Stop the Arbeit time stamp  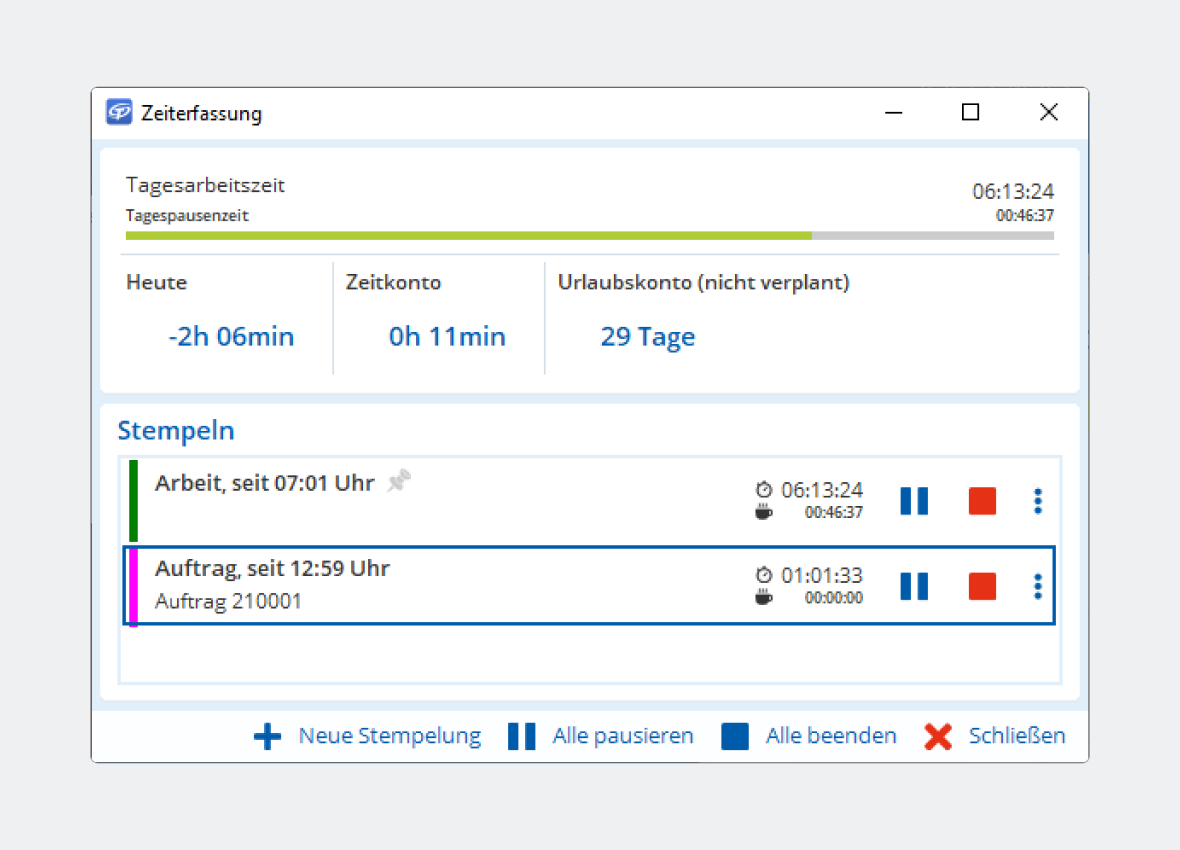[x=982, y=501]
